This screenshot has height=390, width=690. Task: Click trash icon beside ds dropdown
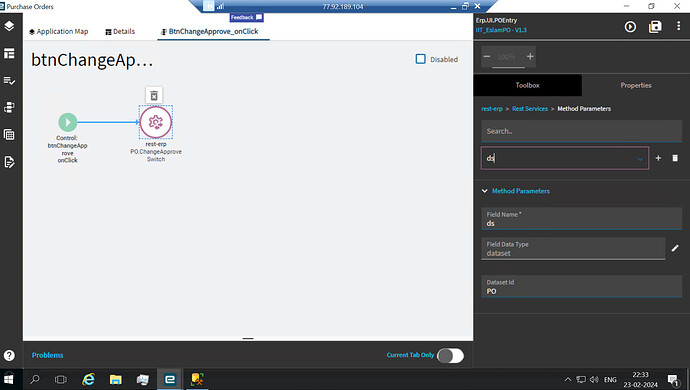tap(675, 158)
